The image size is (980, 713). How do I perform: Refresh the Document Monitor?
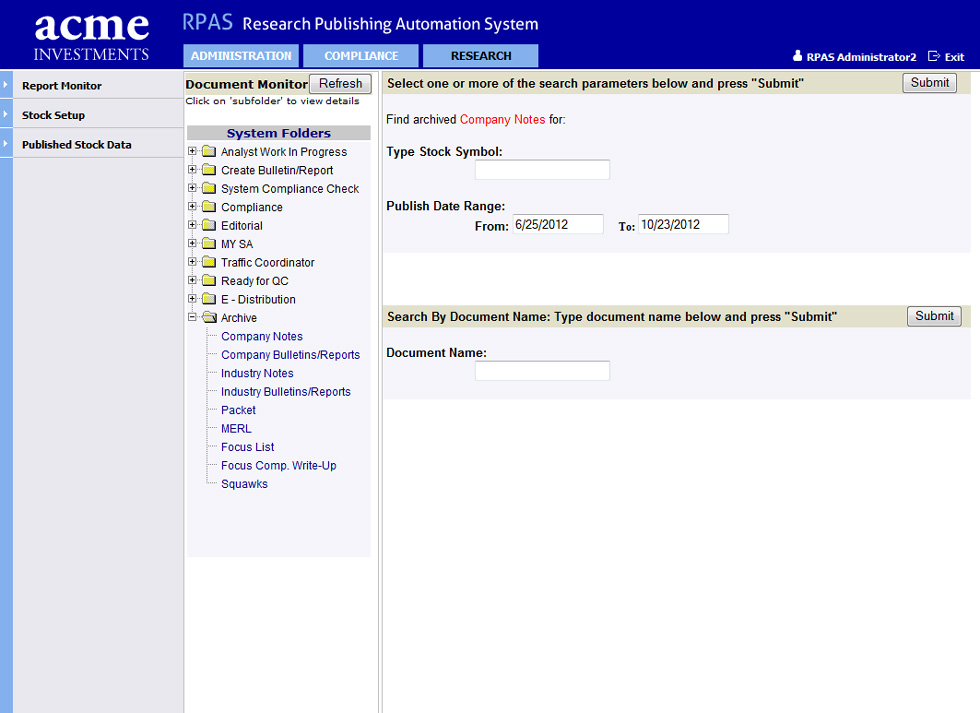[341, 83]
